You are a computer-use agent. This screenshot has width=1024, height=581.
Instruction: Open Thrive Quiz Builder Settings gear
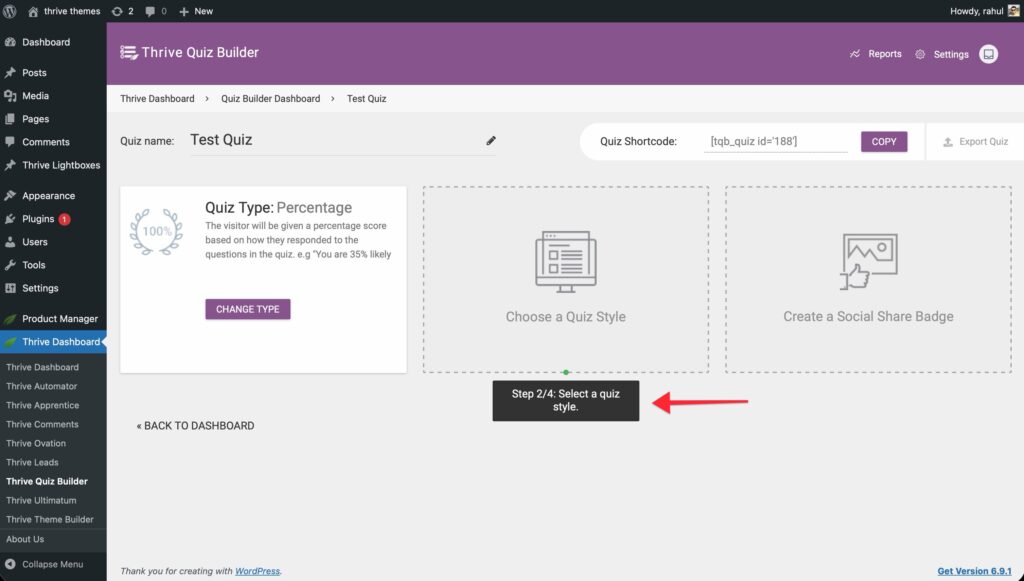[942, 54]
